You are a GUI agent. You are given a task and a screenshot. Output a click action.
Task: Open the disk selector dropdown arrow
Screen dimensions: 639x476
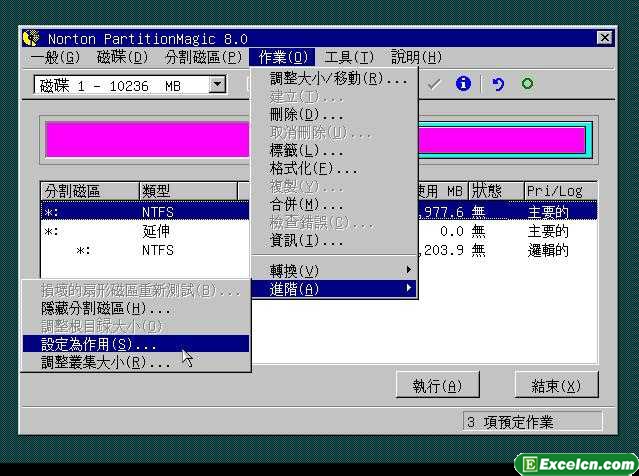(x=218, y=85)
